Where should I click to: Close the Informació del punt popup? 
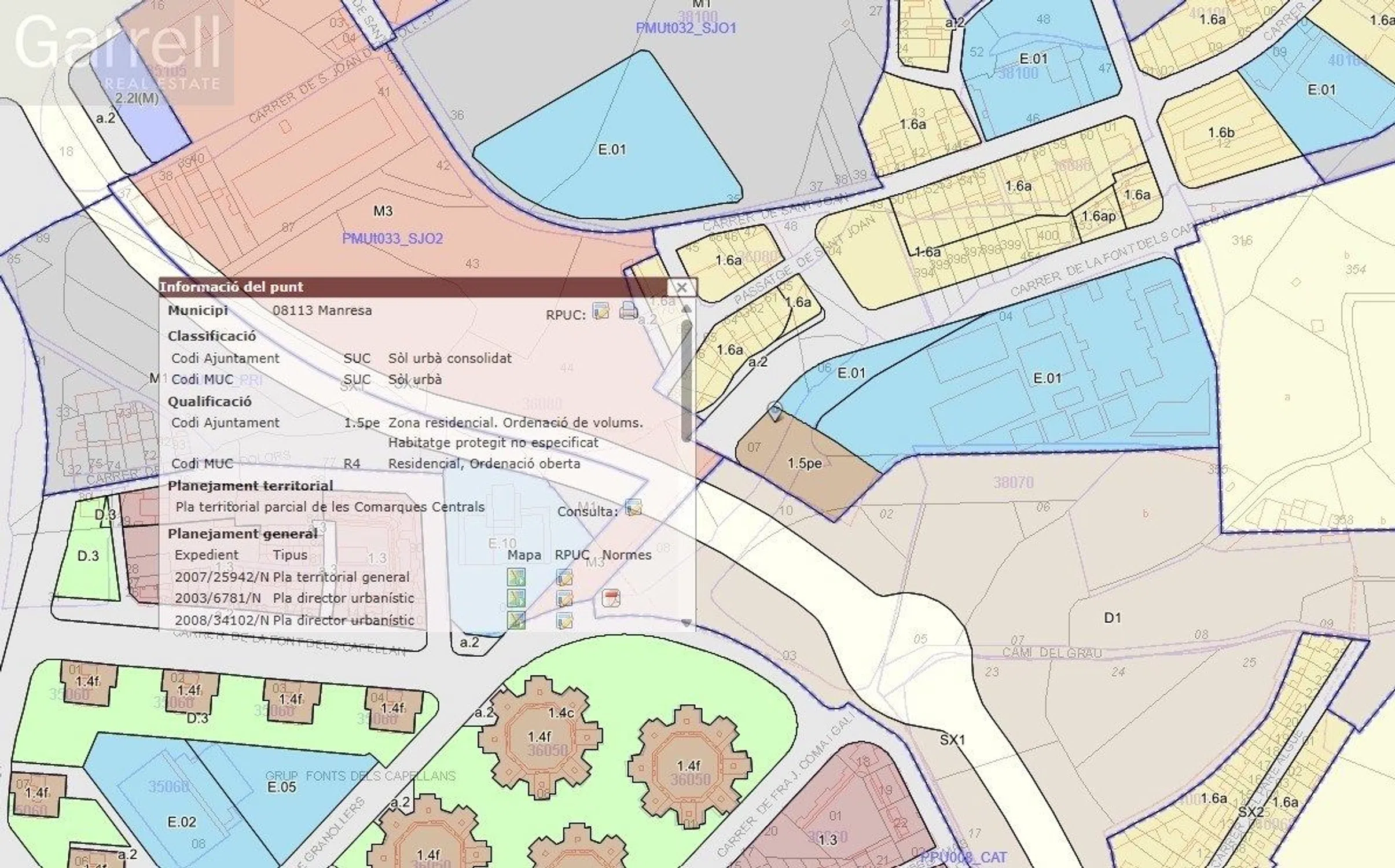(x=682, y=287)
